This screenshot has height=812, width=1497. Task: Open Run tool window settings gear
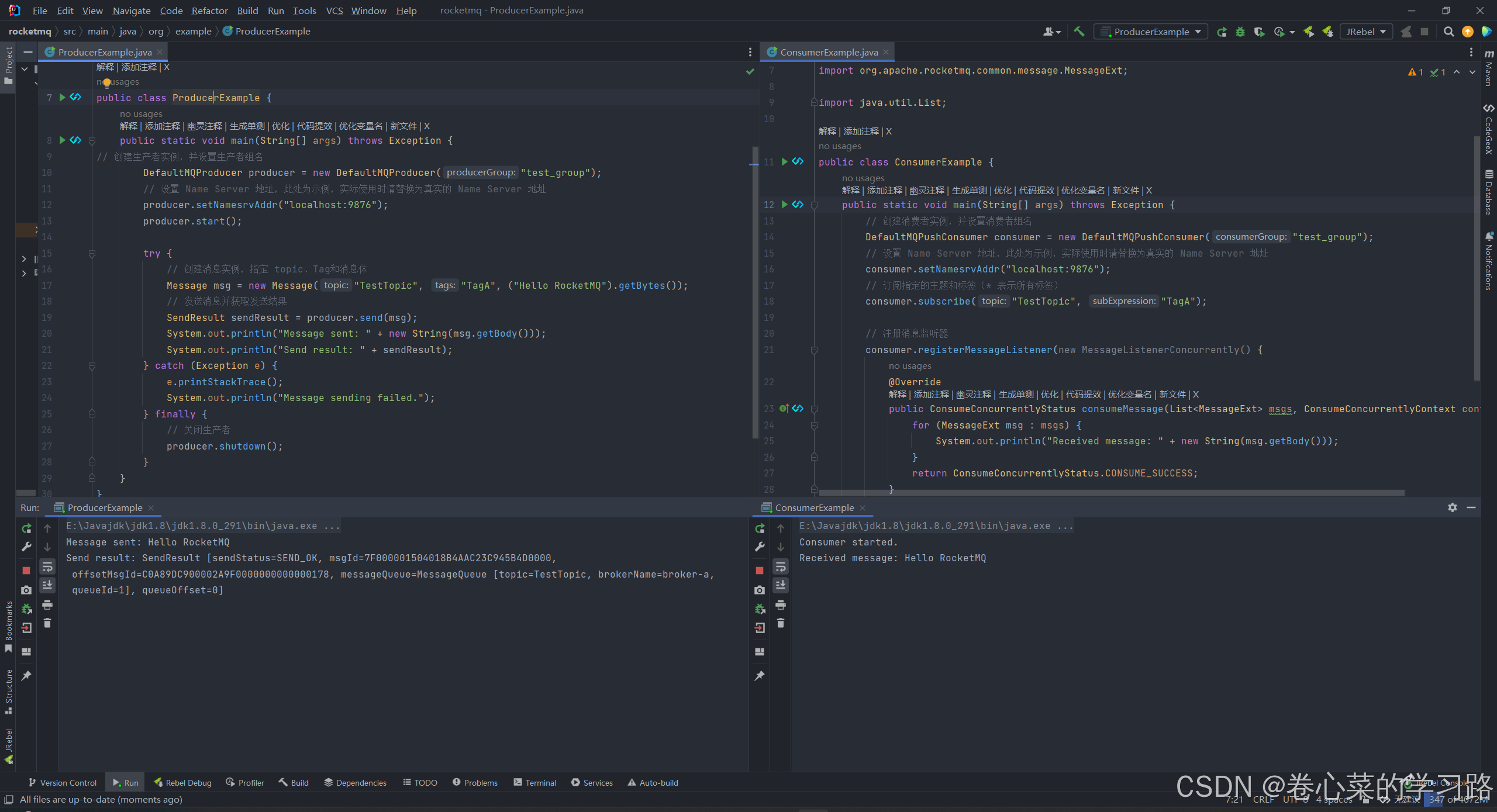coord(1453,507)
